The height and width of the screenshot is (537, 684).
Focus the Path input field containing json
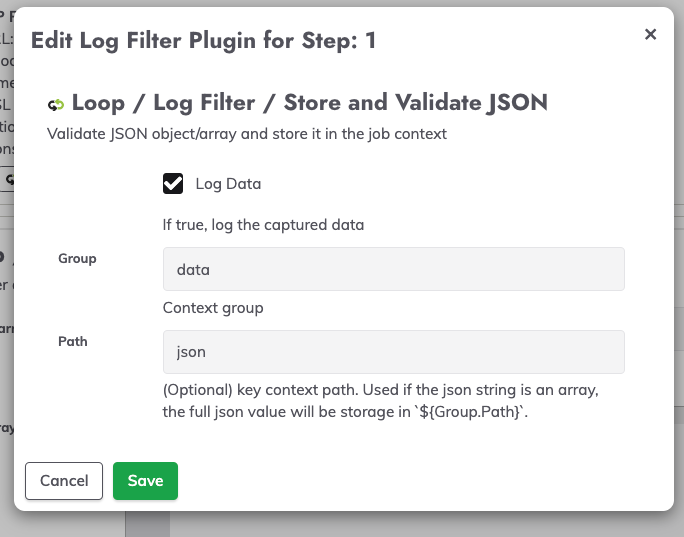(x=393, y=352)
